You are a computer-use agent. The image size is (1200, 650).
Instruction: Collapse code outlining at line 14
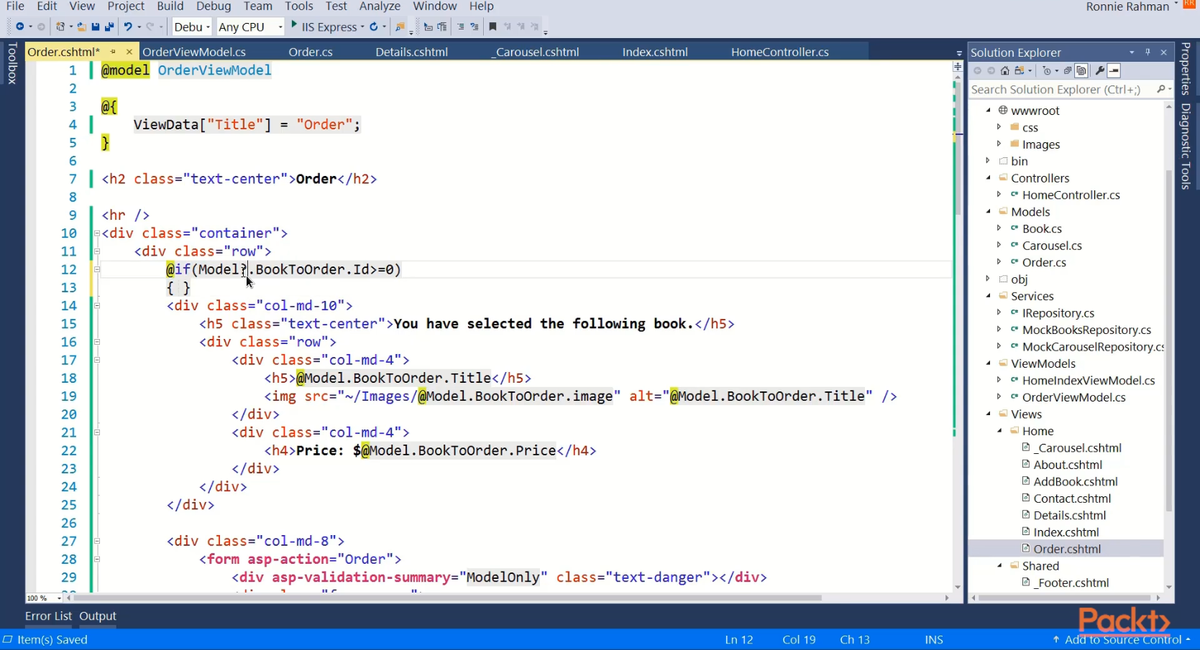[97, 305]
